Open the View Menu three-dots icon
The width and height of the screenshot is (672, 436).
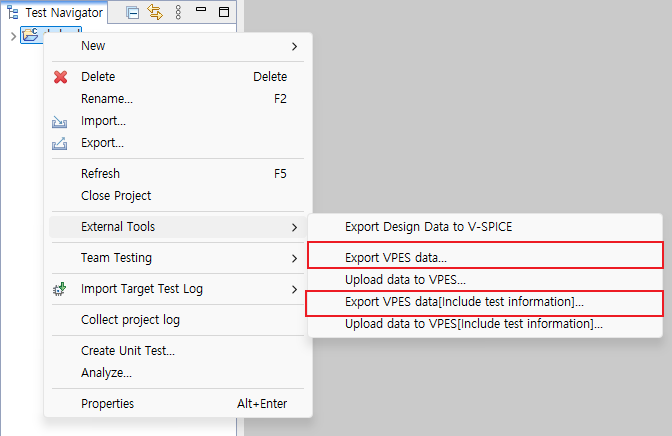178,12
